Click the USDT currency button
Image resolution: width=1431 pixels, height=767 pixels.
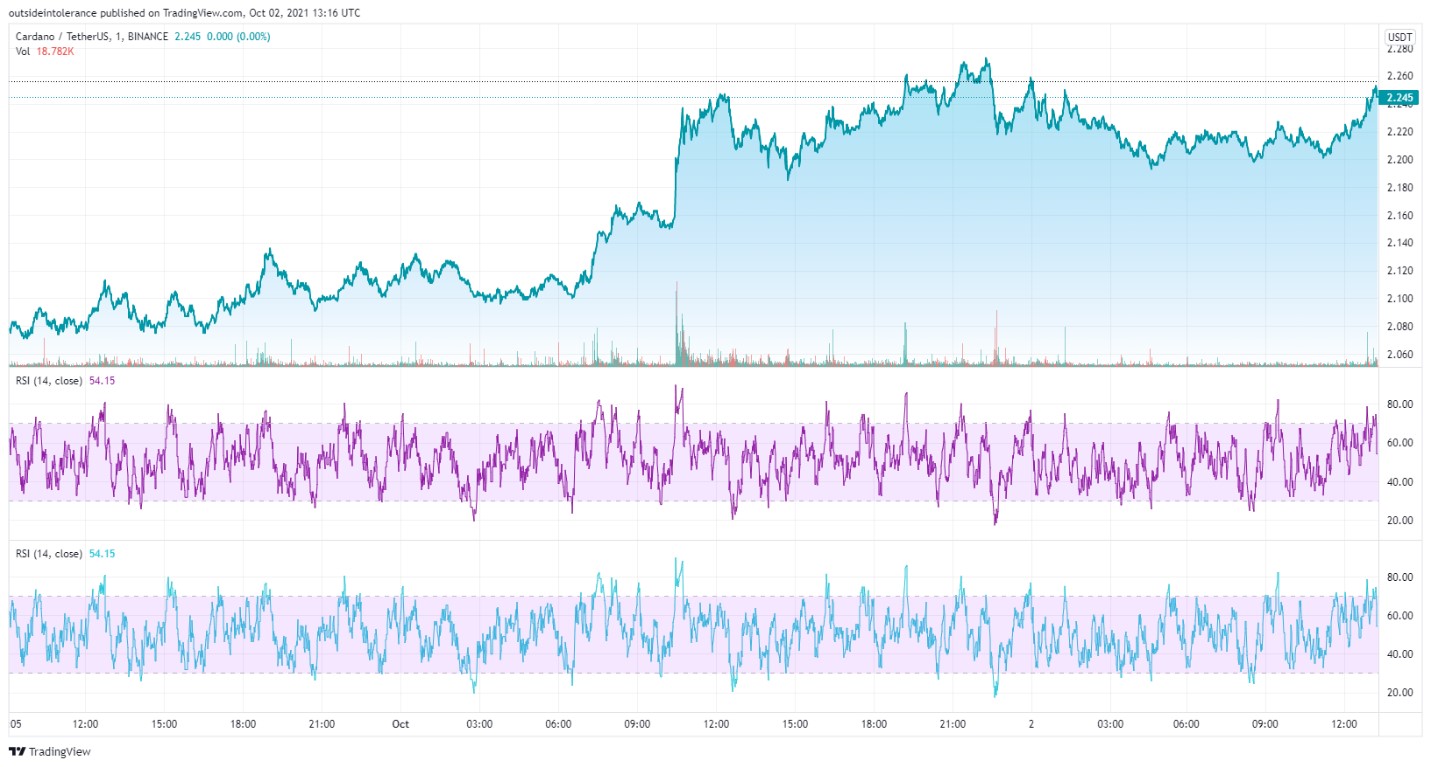[1399, 37]
